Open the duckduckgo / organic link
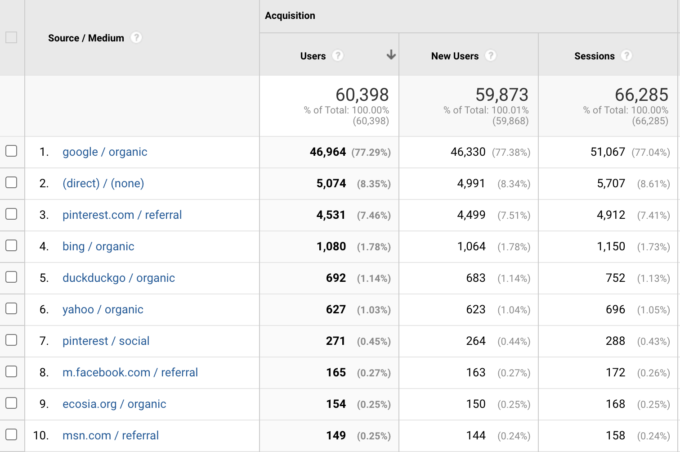The width and height of the screenshot is (680, 452). [x=119, y=278]
